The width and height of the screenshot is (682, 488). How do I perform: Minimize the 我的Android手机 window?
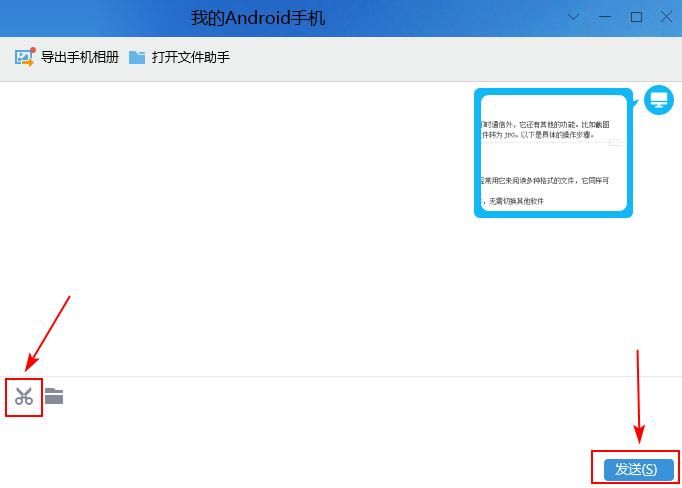[605, 17]
